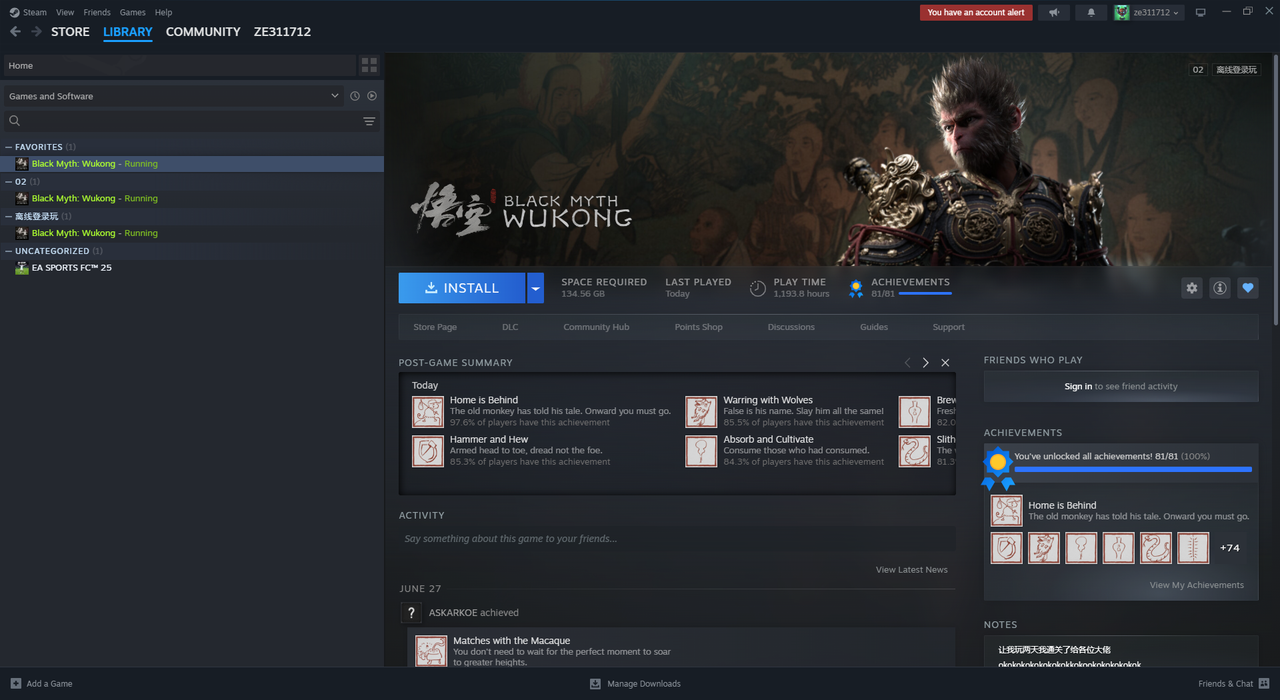Open the +74 more achievements tile
This screenshot has width=1280, height=700.
[1229, 548]
